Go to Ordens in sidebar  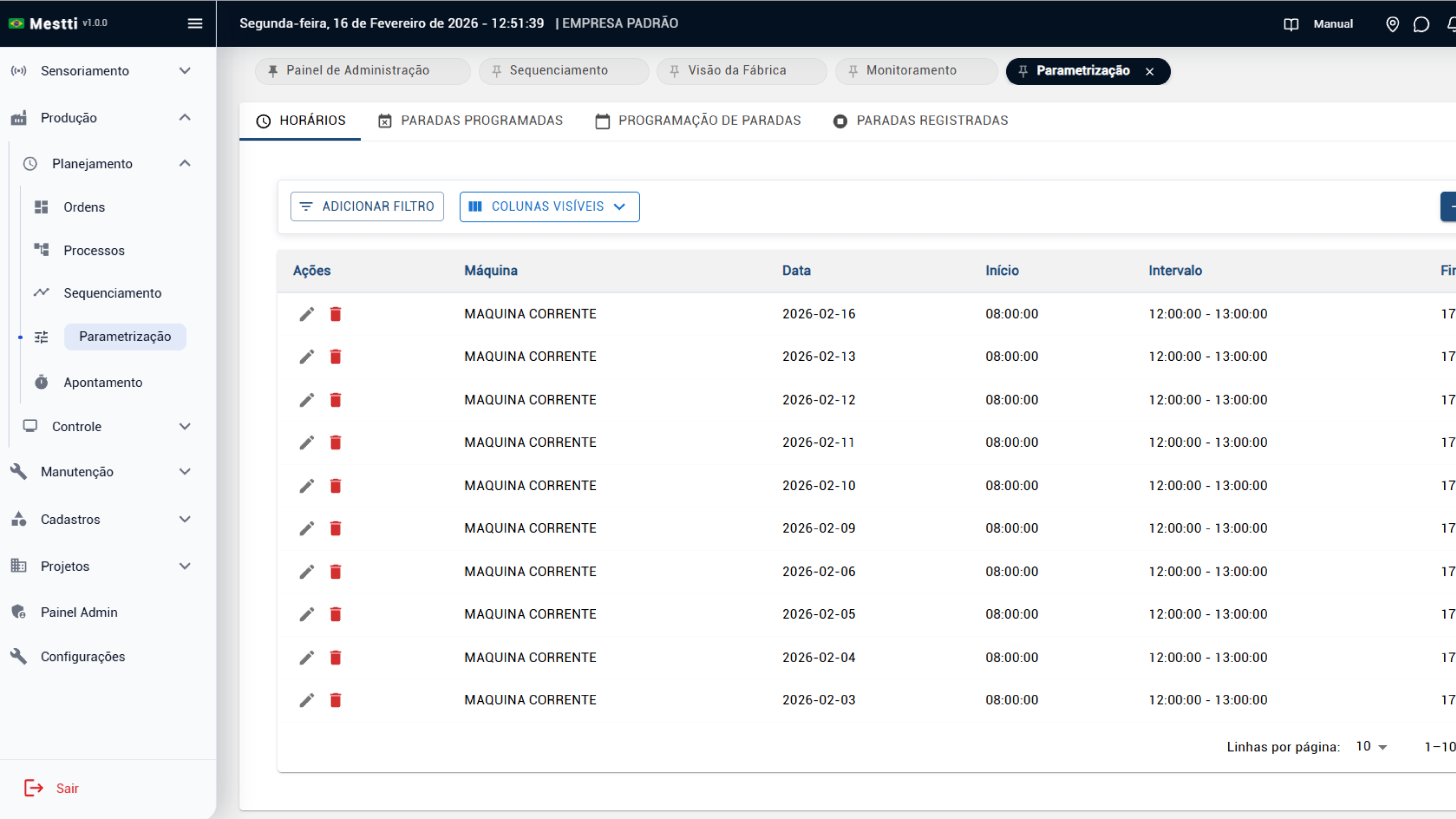pos(84,207)
